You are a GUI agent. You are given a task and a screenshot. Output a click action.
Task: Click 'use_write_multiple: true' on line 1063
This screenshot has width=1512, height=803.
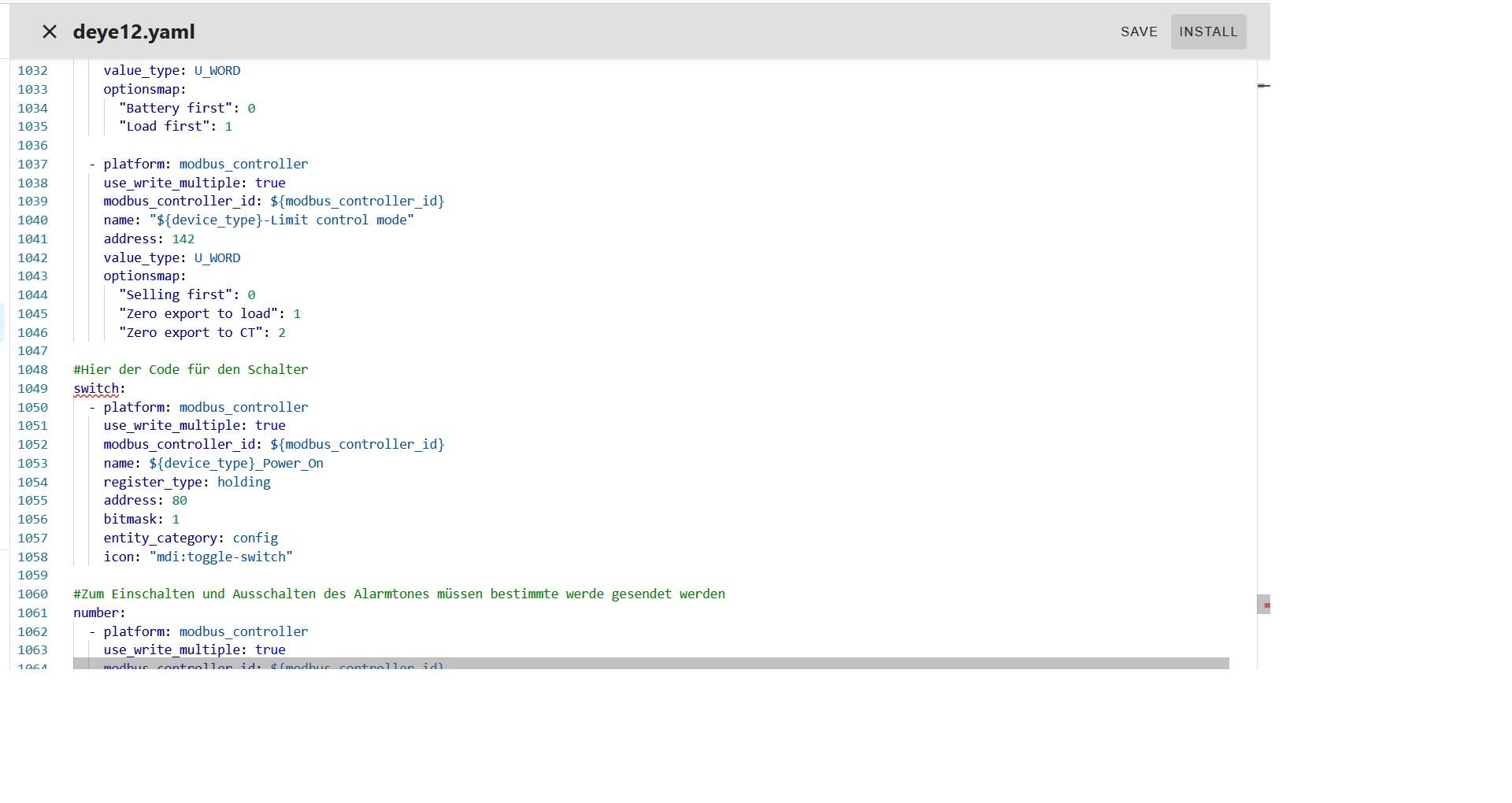pyautogui.click(x=195, y=649)
